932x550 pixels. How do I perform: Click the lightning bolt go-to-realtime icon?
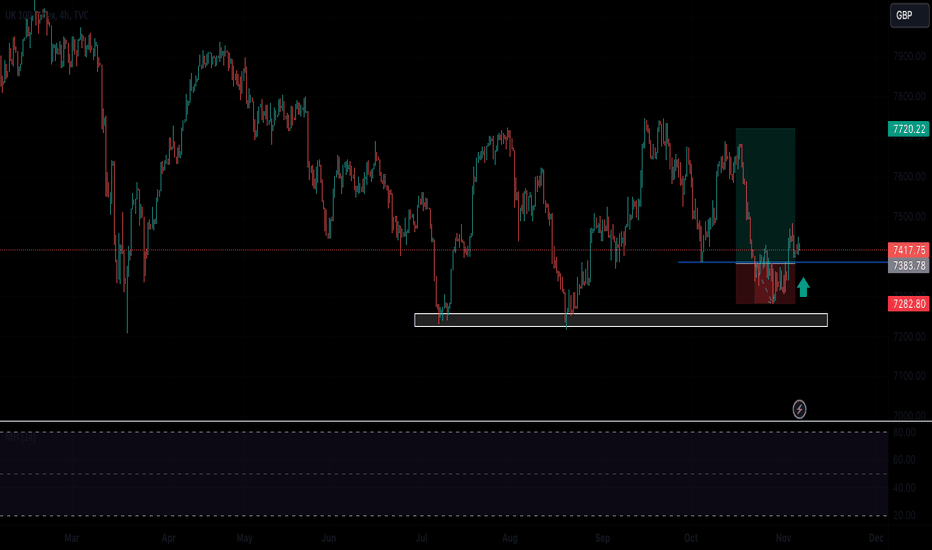point(799,409)
